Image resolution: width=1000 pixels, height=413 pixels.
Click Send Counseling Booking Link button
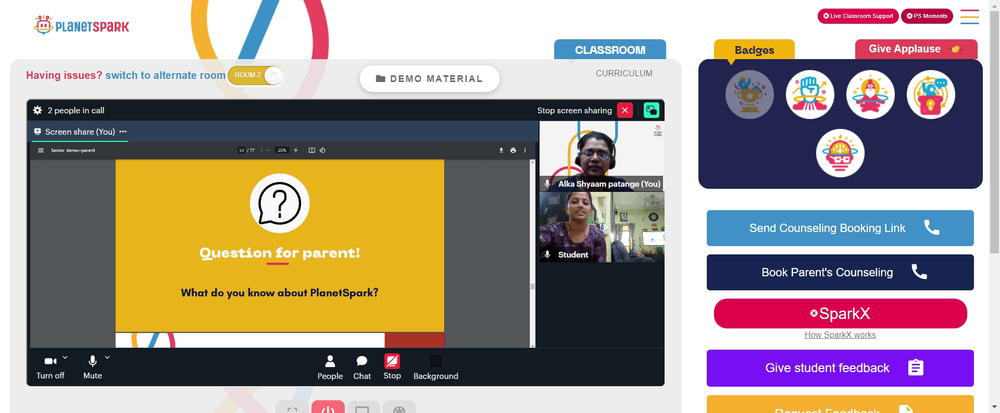[840, 228]
